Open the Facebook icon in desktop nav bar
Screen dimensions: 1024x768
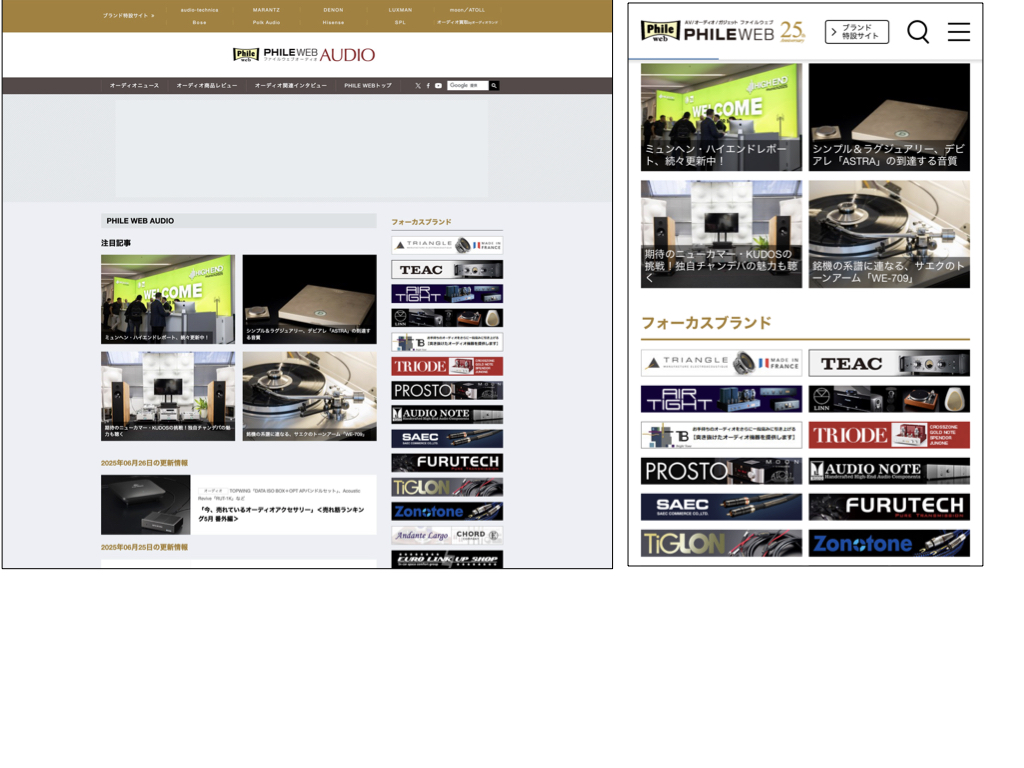pos(428,86)
